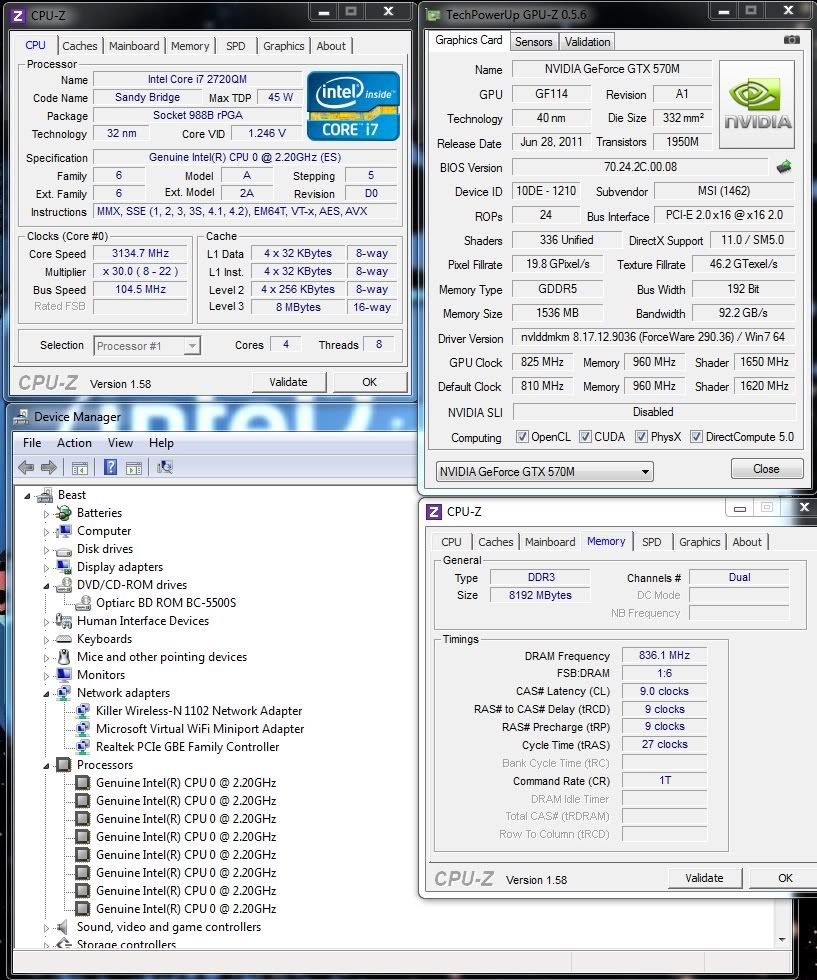Click the Back arrow in Device Manager

(x=27, y=467)
